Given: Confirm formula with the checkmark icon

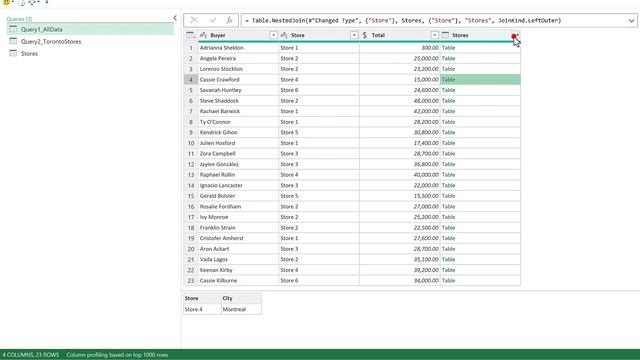Looking at the screenshot, I should (212, 20).
